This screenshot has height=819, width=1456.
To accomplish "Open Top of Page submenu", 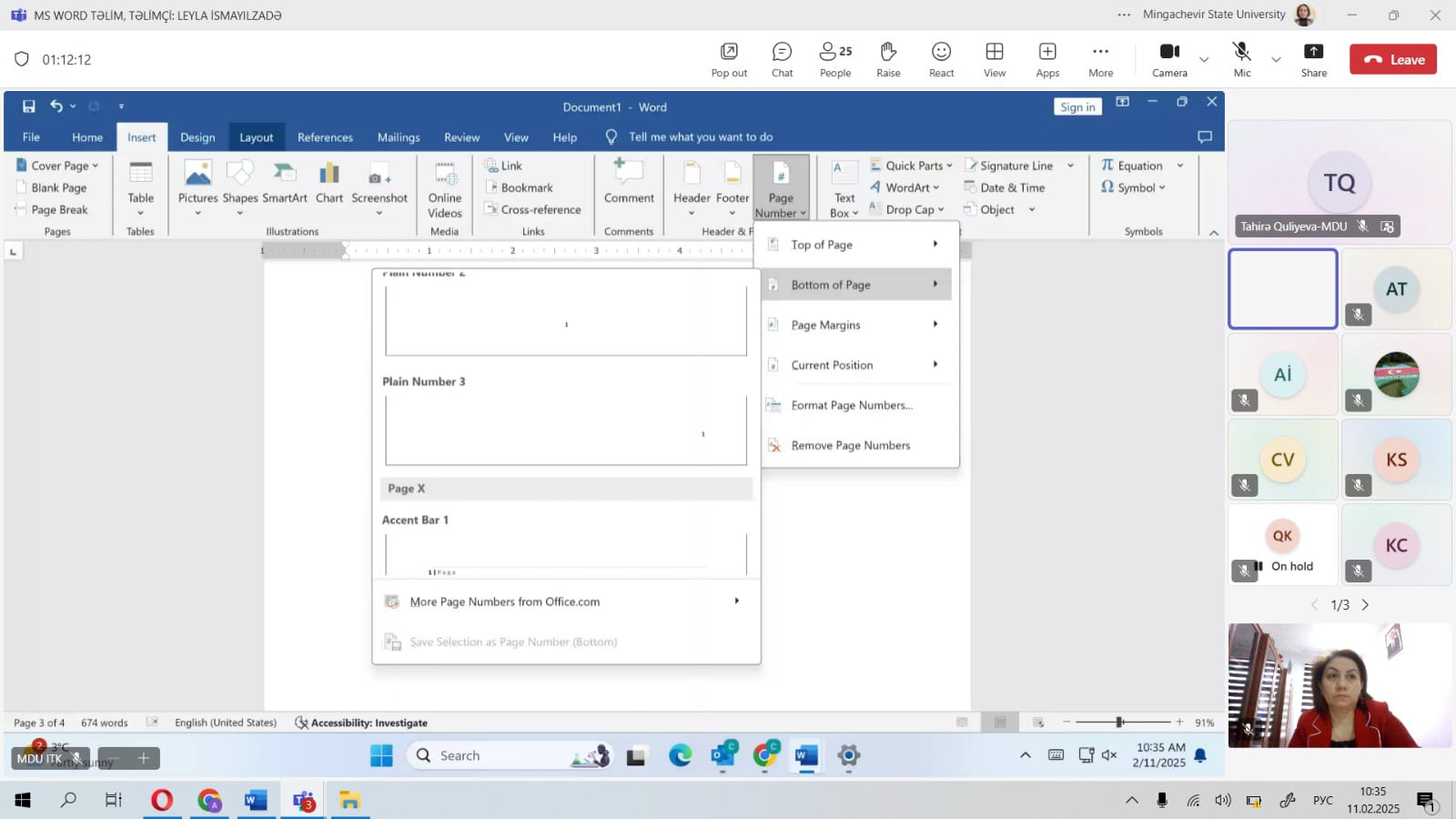I will (x=856, y=245).
